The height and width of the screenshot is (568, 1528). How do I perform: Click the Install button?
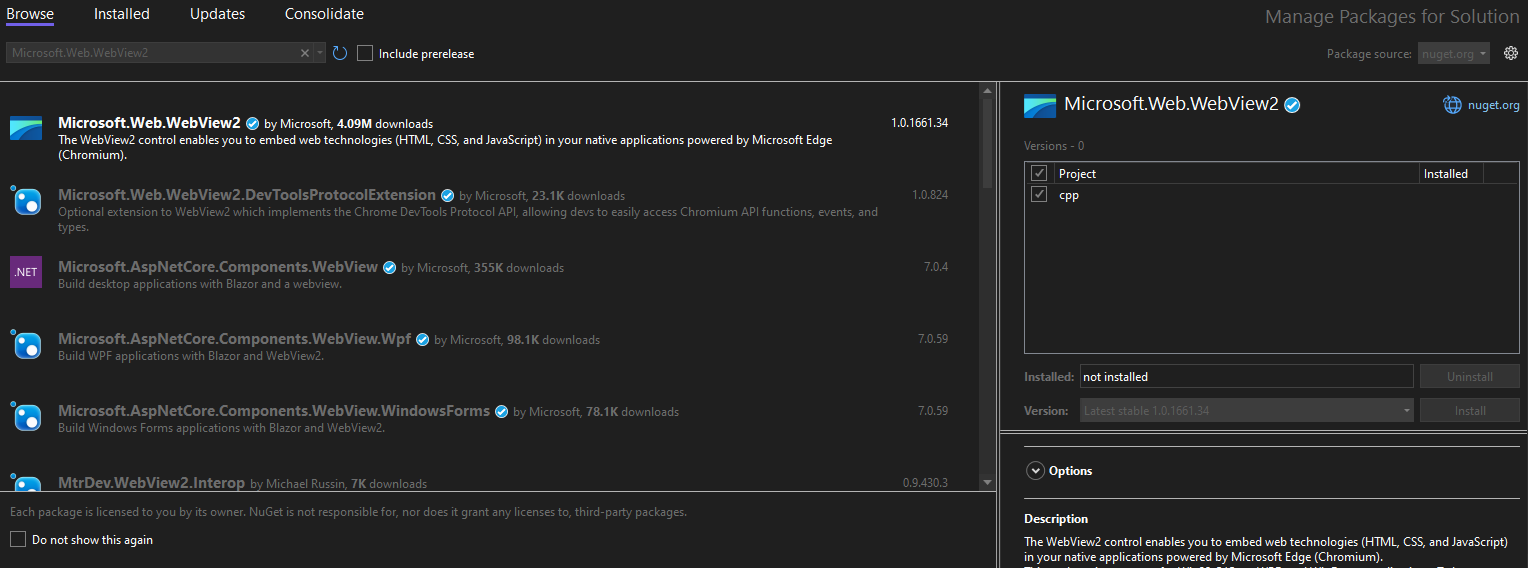coord(1469,411)
